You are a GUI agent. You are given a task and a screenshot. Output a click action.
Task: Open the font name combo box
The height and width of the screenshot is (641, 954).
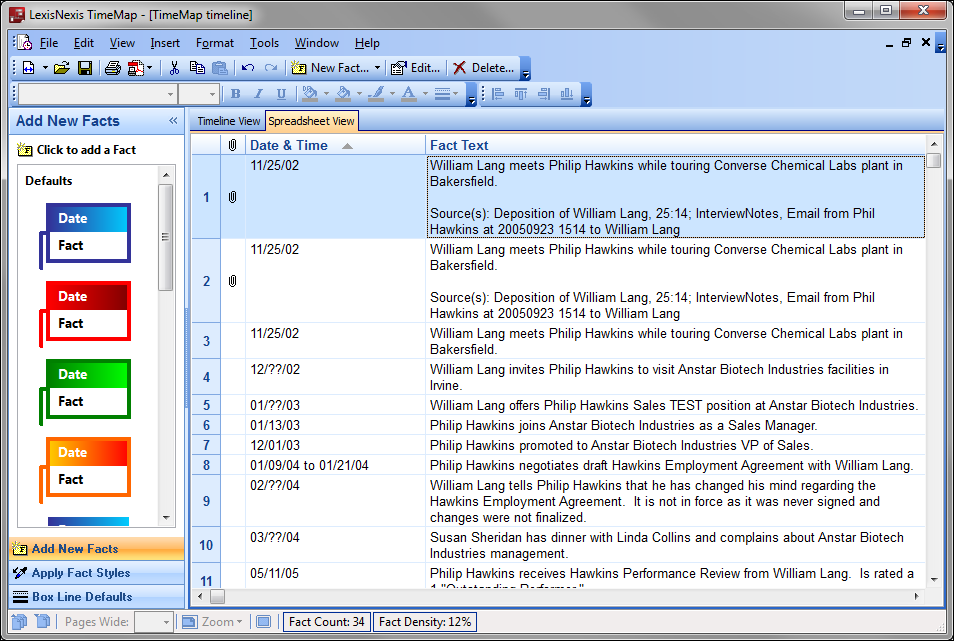pos(97,94)
